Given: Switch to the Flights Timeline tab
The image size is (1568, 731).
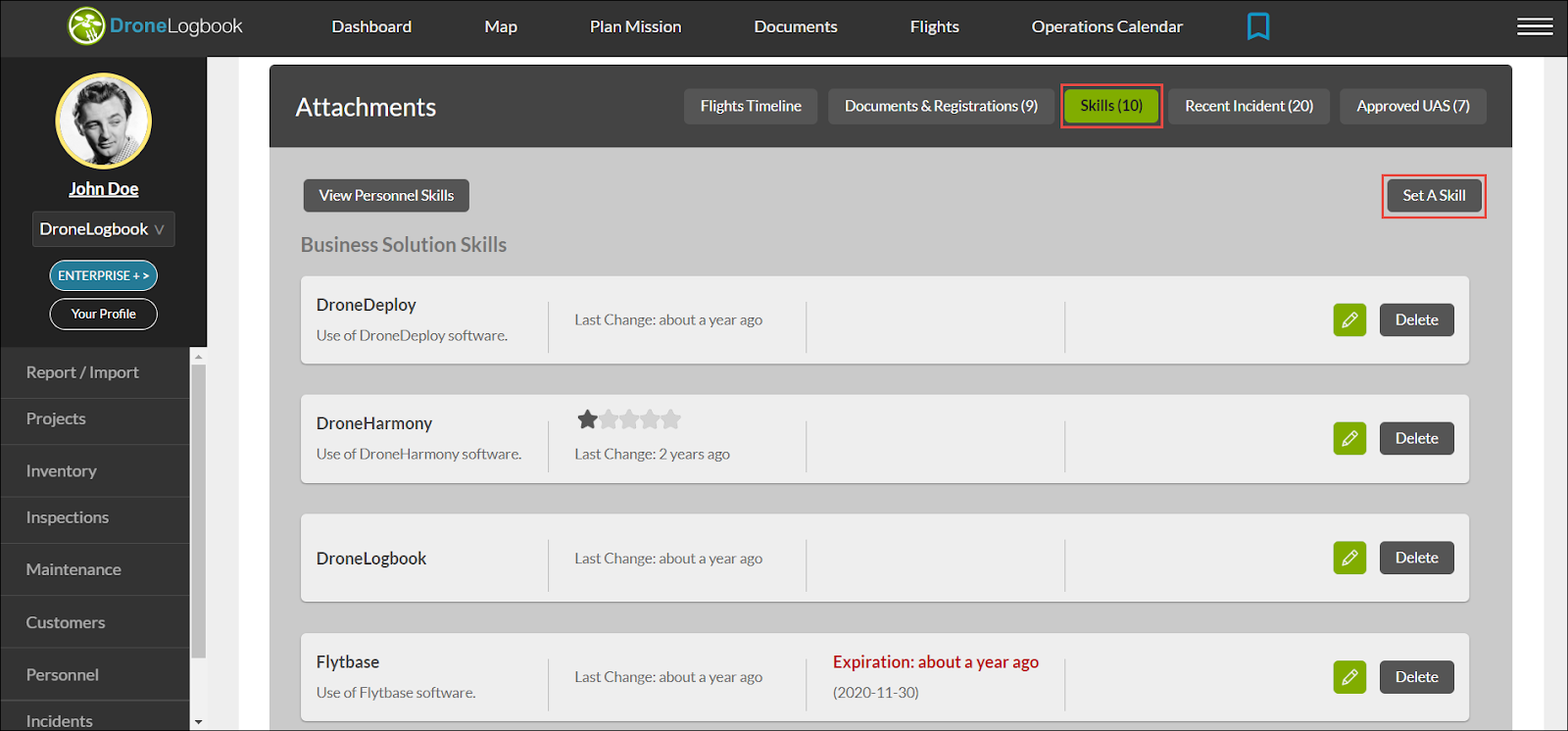Looking at the screenshot, I should [x=751, y=106].
